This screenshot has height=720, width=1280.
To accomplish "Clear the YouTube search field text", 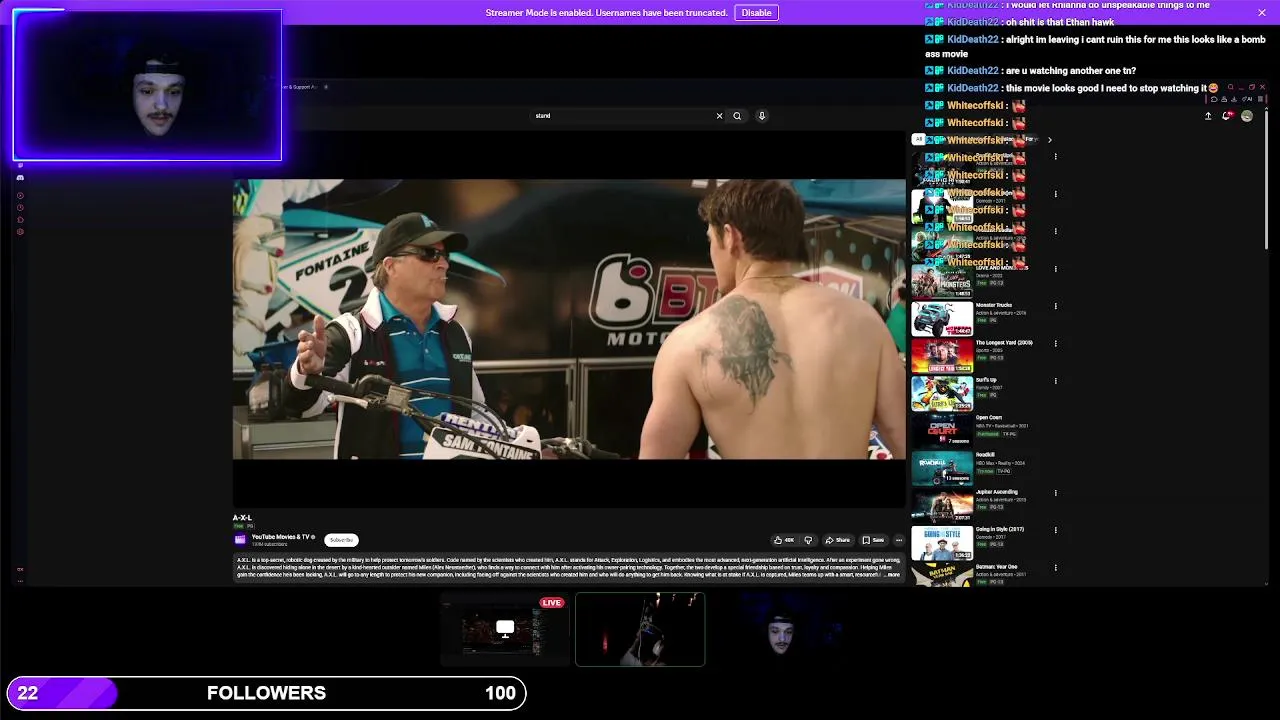I will [719, 116].
